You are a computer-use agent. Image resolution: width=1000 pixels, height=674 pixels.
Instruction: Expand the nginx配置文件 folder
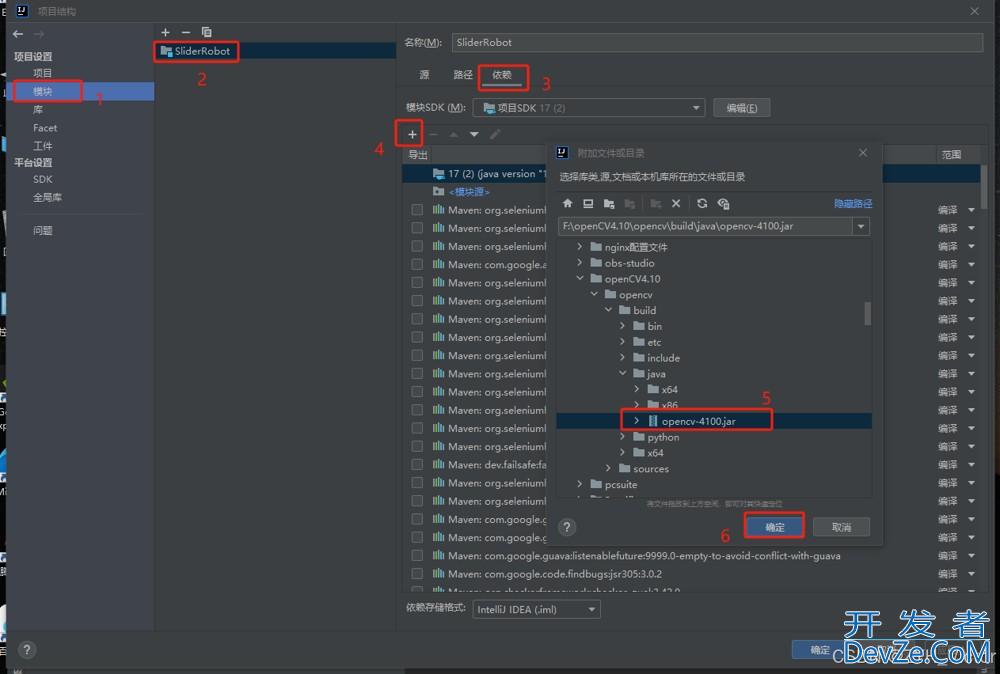tap(579, 246)
